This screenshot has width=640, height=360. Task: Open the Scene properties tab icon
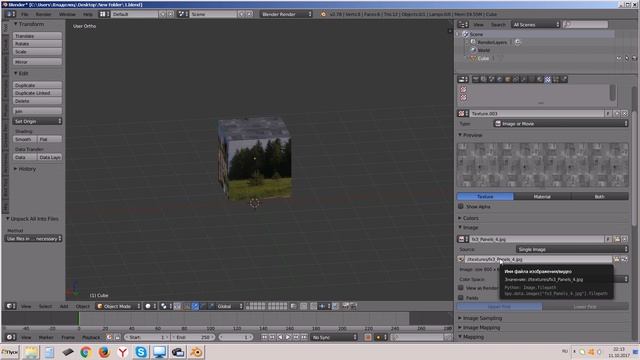point(491,79)
